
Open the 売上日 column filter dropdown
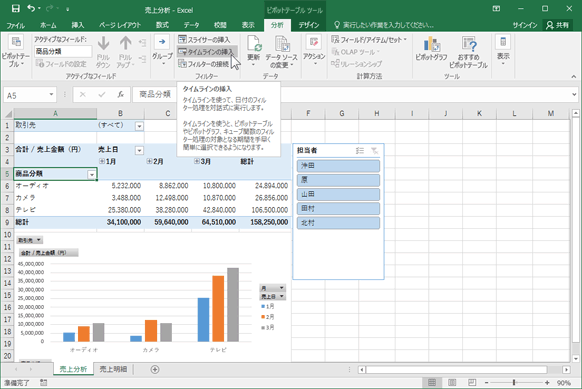tap(139, 150)
